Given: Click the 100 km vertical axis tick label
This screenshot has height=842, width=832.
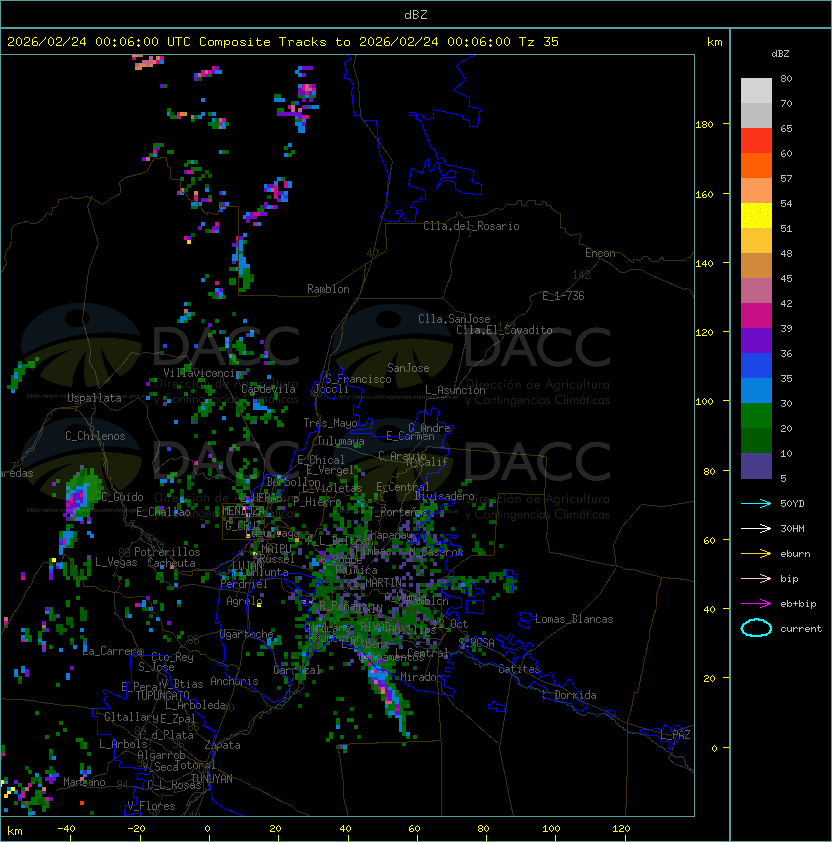Looking at the screenshot, I should coord(704,401).
